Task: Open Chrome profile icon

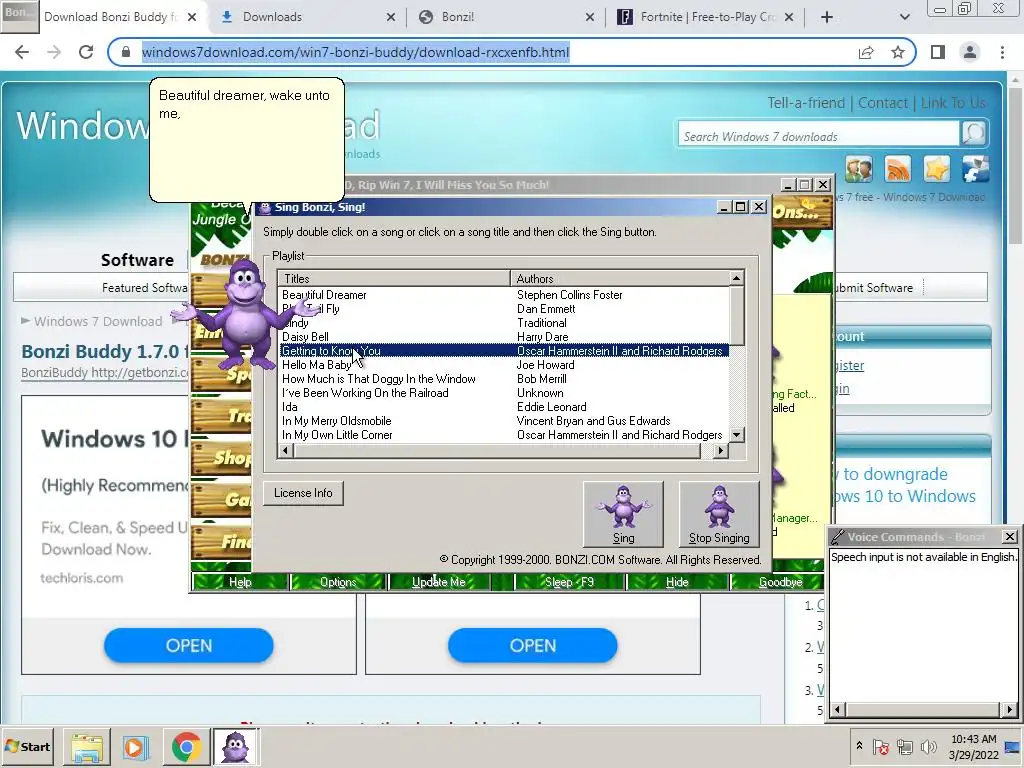Action: click(970, 52)
